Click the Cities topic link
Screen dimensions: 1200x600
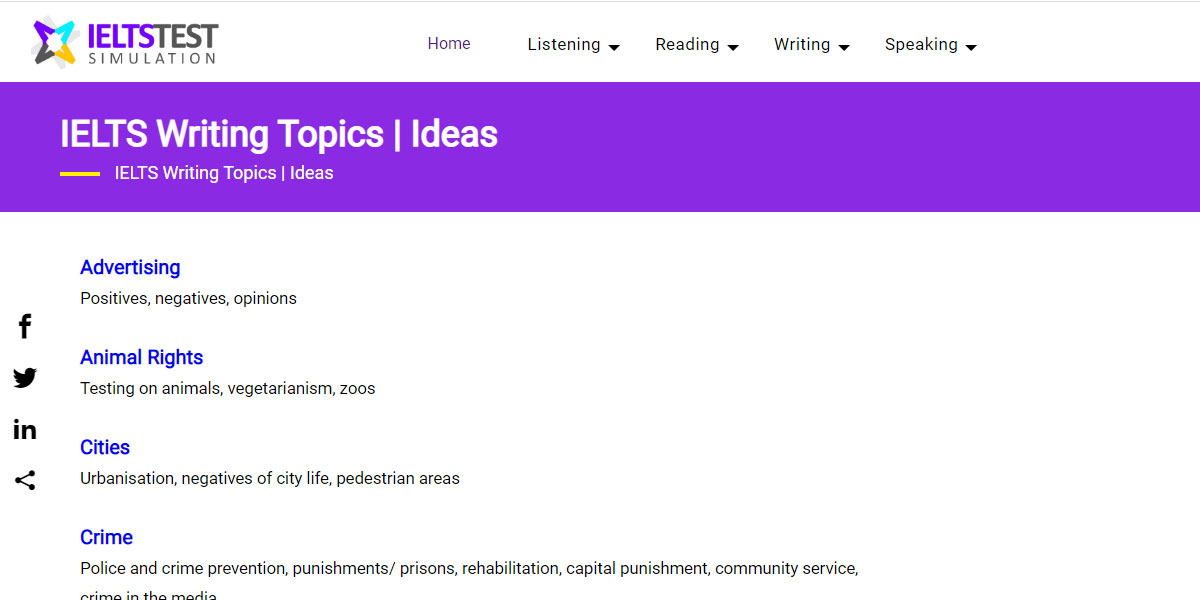104,447
